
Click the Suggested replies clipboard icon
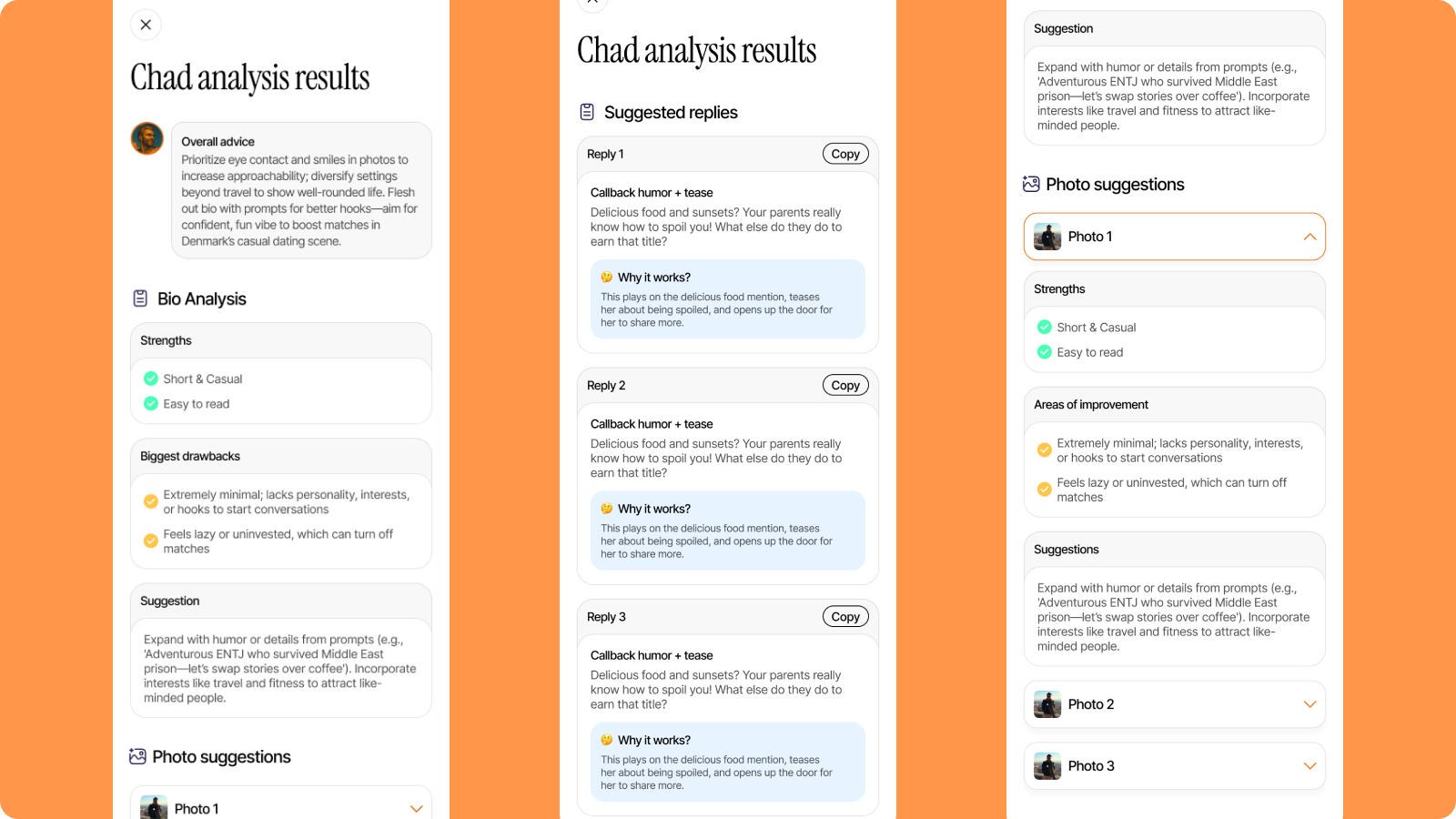[587, 112]
